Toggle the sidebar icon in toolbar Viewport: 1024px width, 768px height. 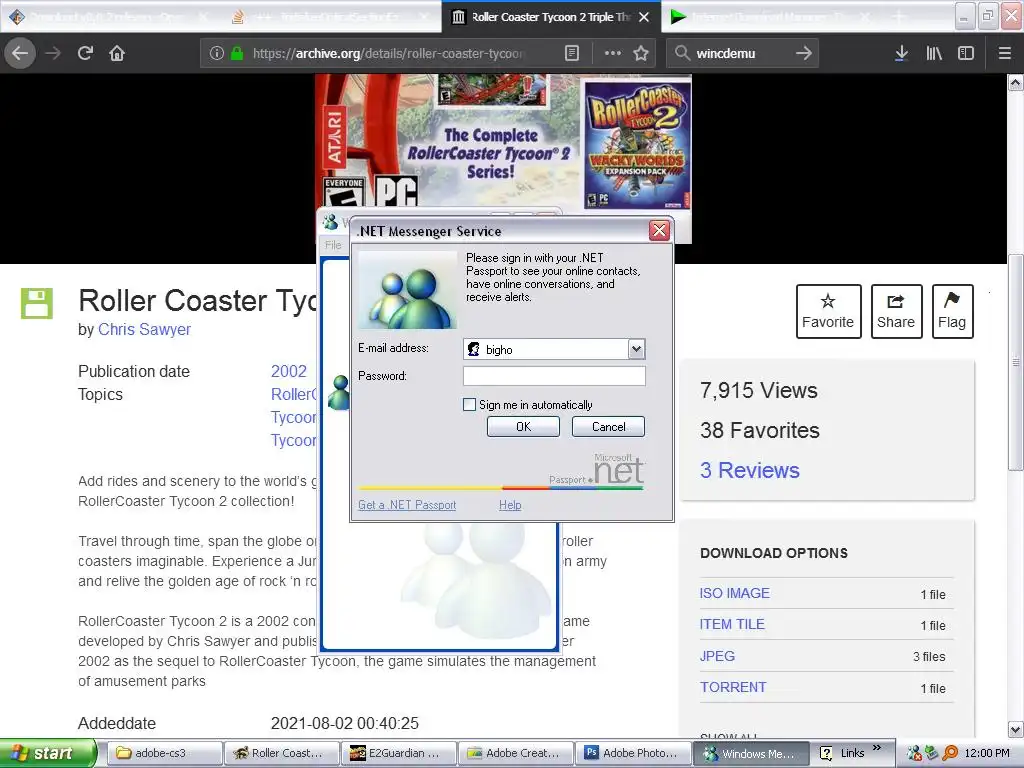click(x=966, y=53)
